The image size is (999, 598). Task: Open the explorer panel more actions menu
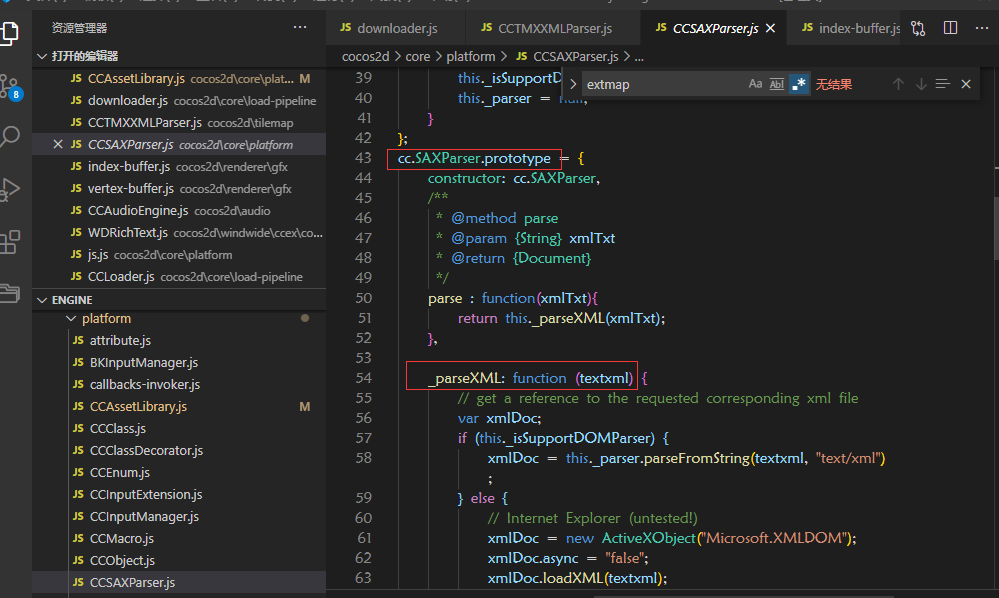(x=300, y=28)
